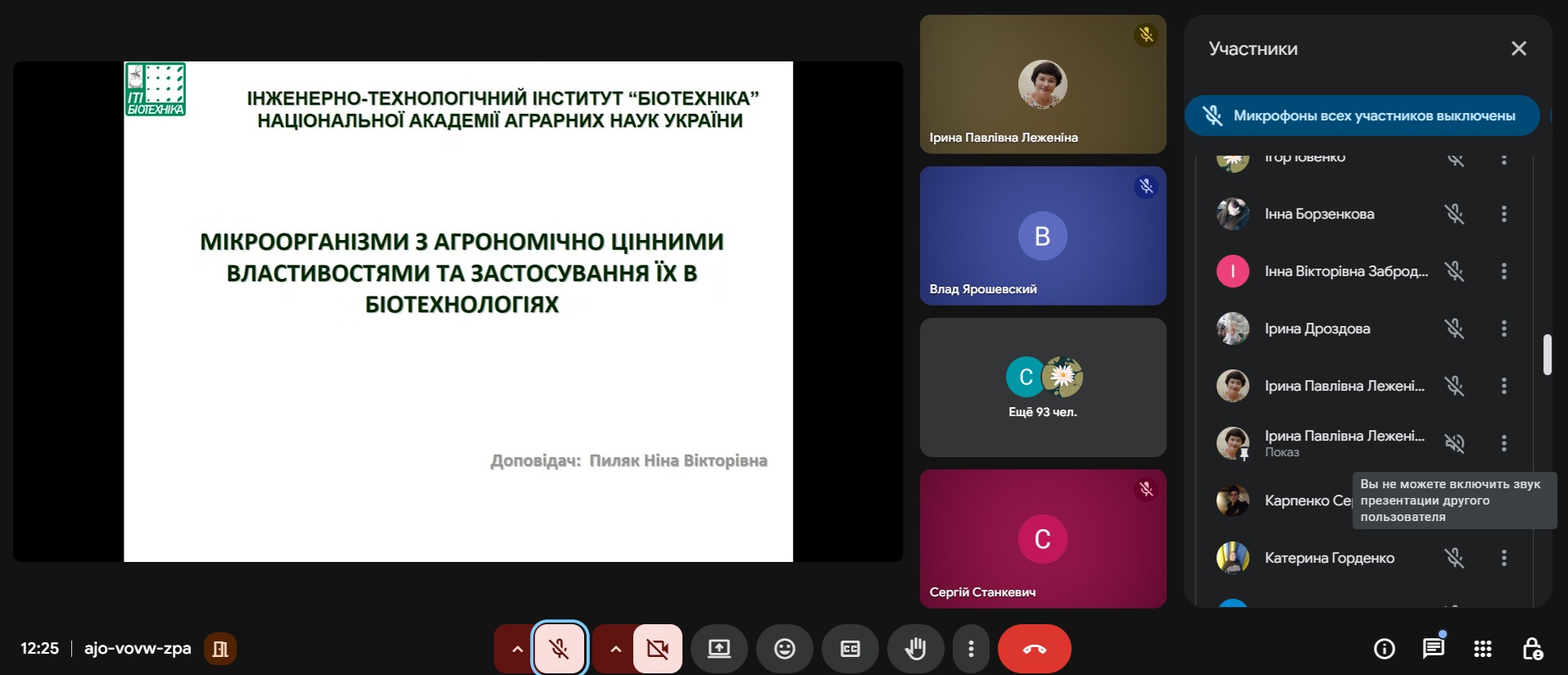The height and width of the screenshot is (675, 1568).
Task: Toggle your microphone on
Action: pyautogui.click(x=560, y=649)
